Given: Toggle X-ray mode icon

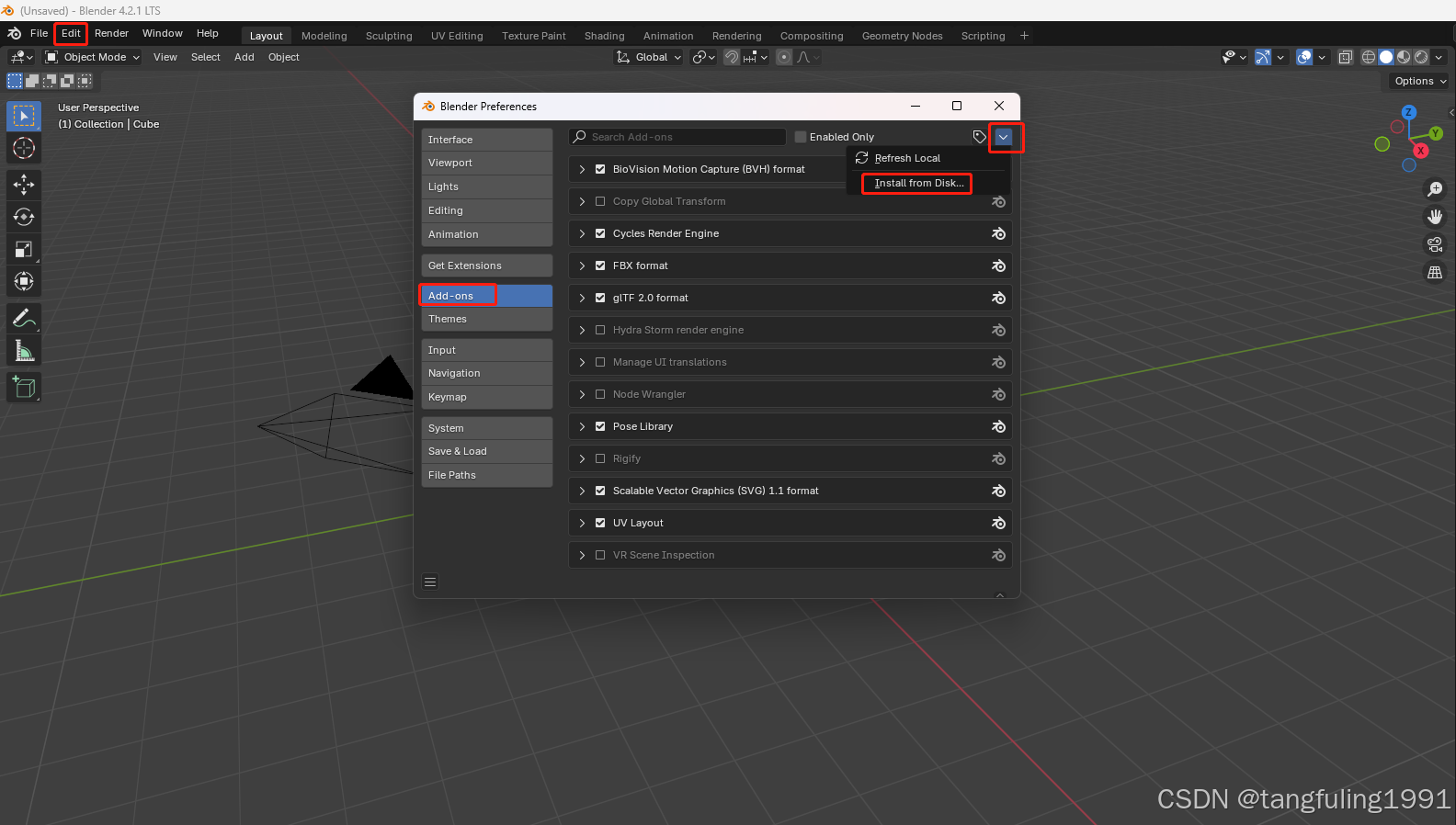Looking at the screenshot, I should coord(1345,57).
